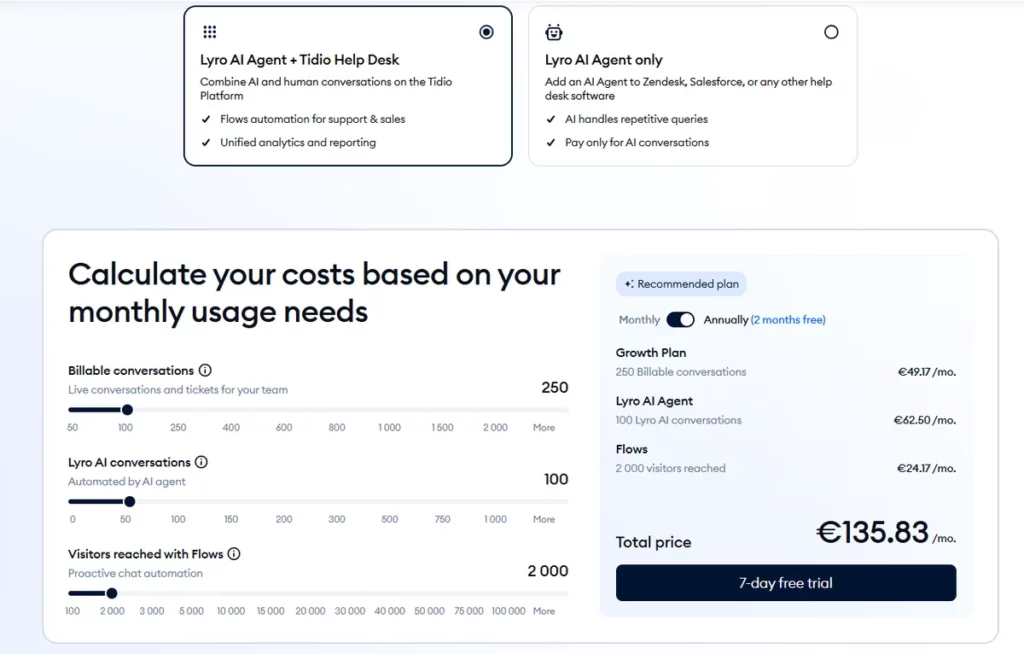Viewport: 1024px width, 654px height.
Task: Click the Visitors reached with Flows slider handle
Action: pyautogui.click(x=112, y=593)
